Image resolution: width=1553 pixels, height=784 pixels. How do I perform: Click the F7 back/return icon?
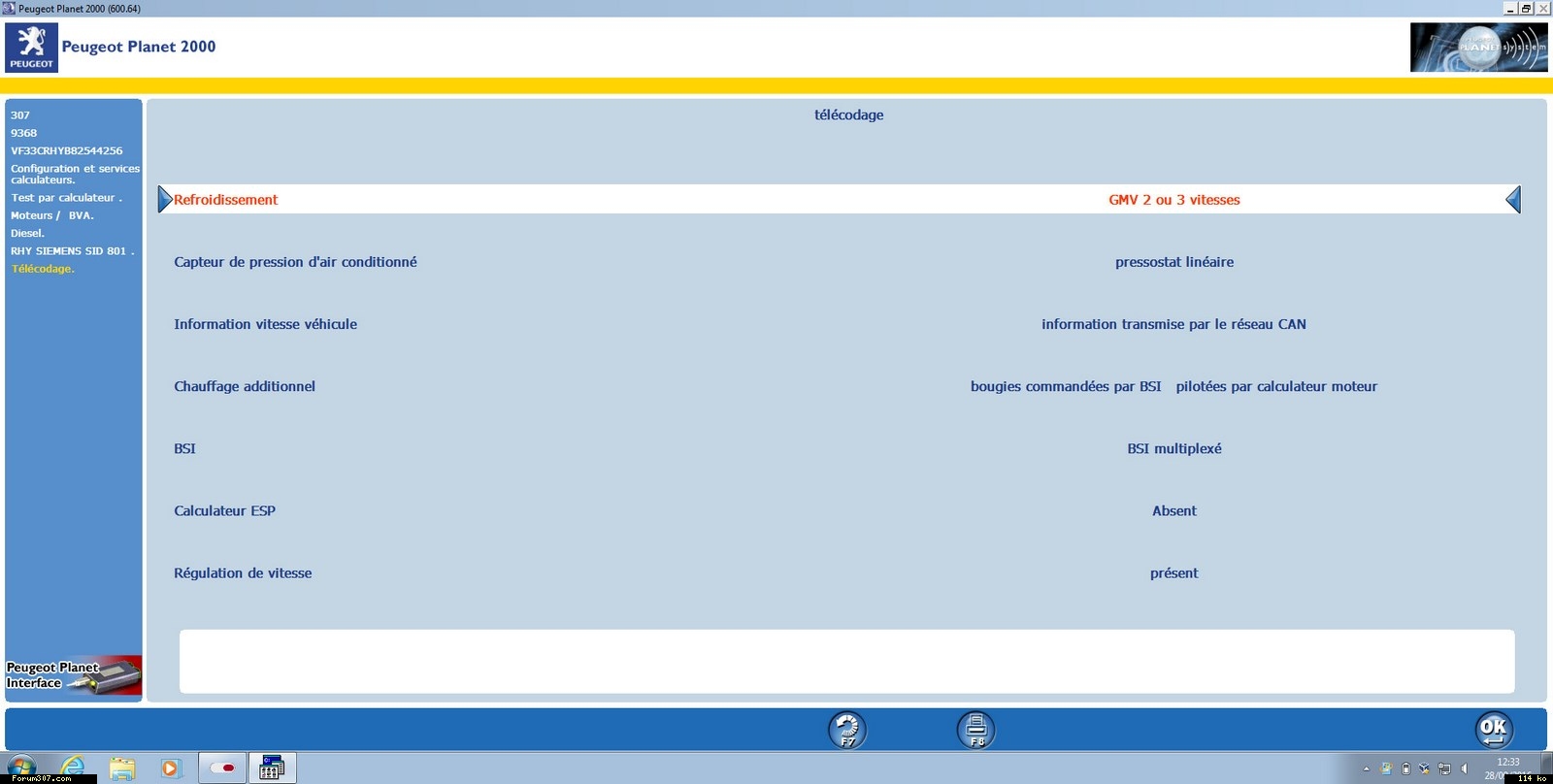pyautogui.click(x=846, y=730)
